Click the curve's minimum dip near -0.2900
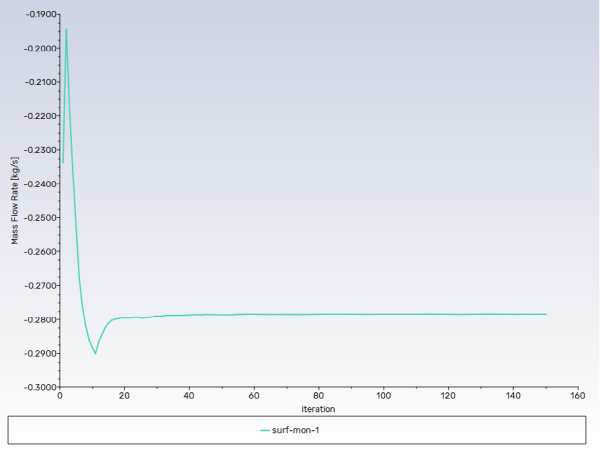The height and width of the screenshot is (450, 600). [x=95, y=354]
